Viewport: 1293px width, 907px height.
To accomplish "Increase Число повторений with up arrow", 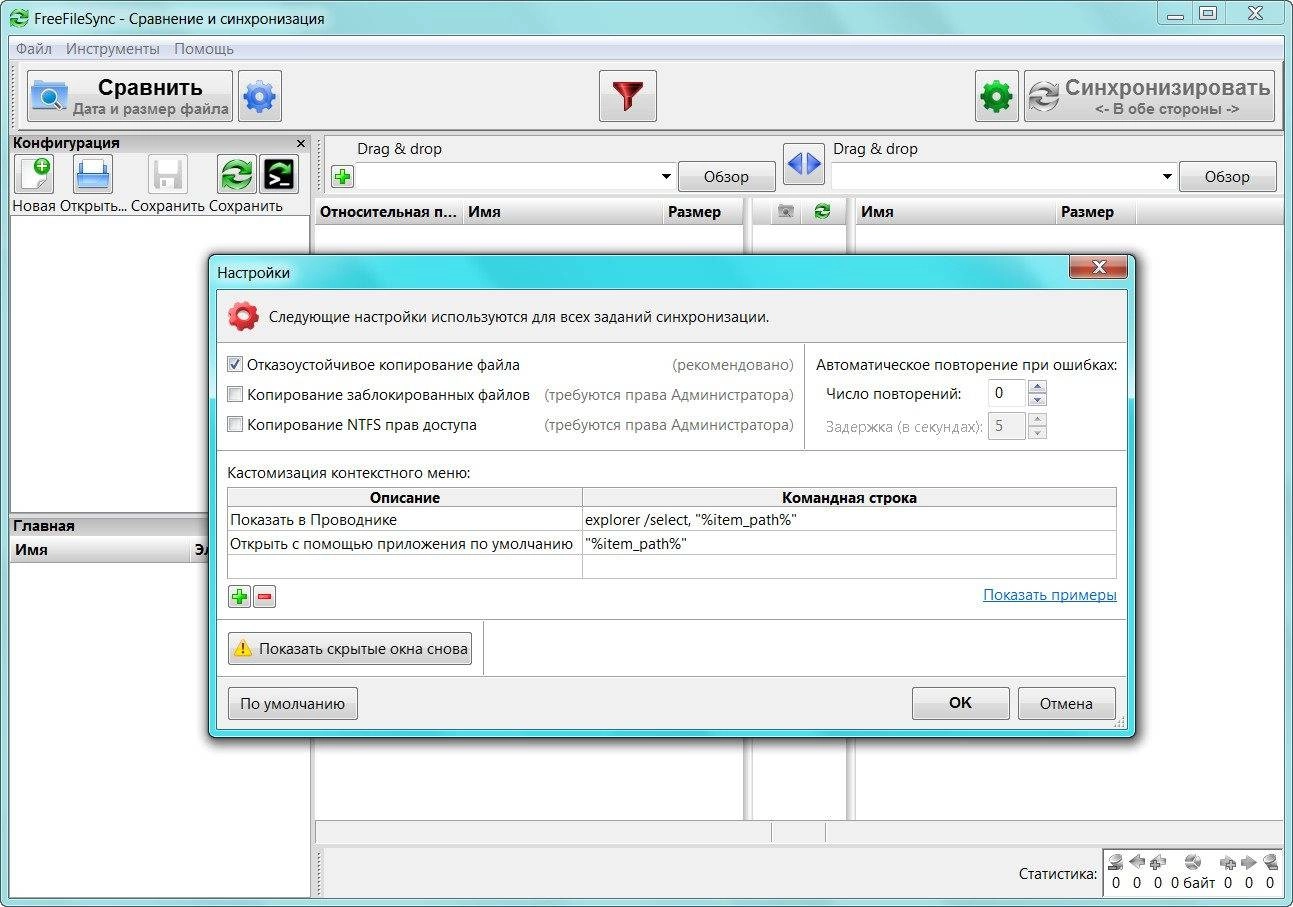I will point(1038,387).
